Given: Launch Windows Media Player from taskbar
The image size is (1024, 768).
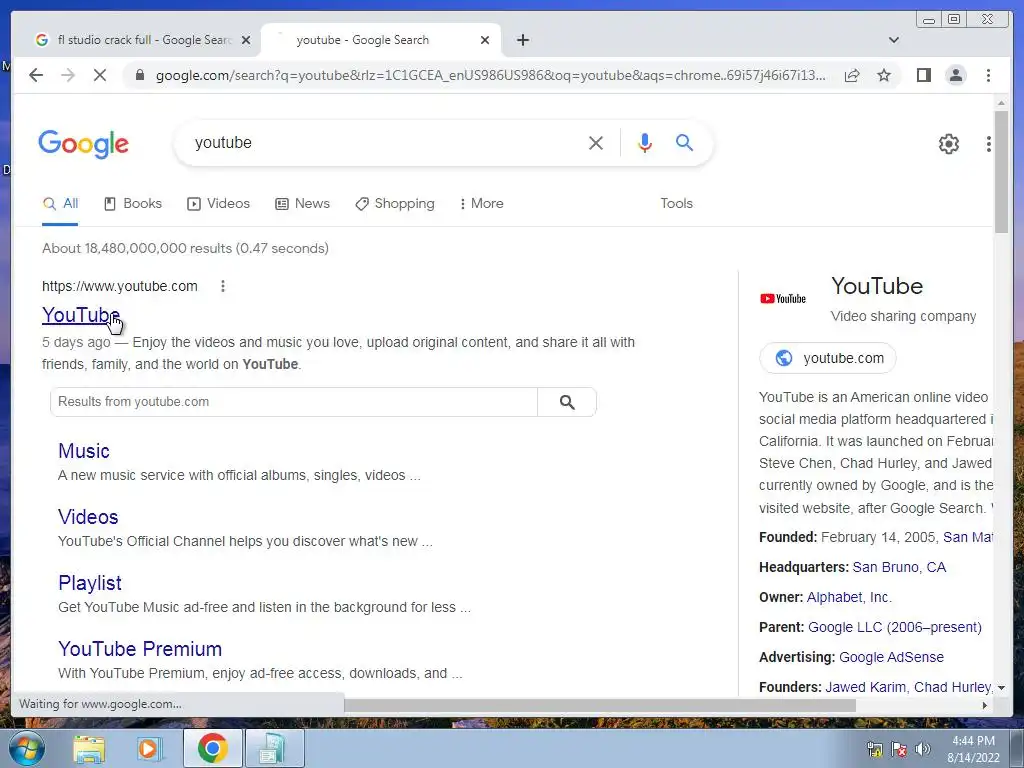Looking at the screenshot, I should 149,749.
